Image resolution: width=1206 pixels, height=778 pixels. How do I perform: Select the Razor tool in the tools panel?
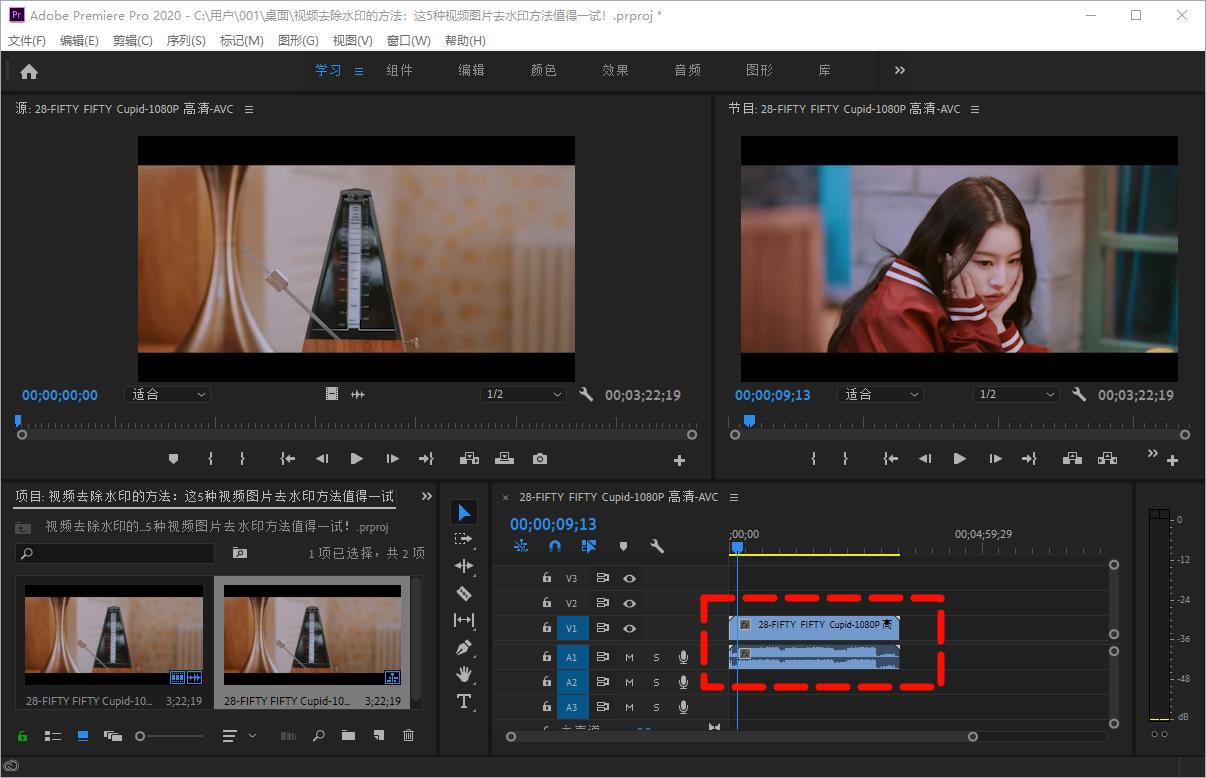point(464,593)
